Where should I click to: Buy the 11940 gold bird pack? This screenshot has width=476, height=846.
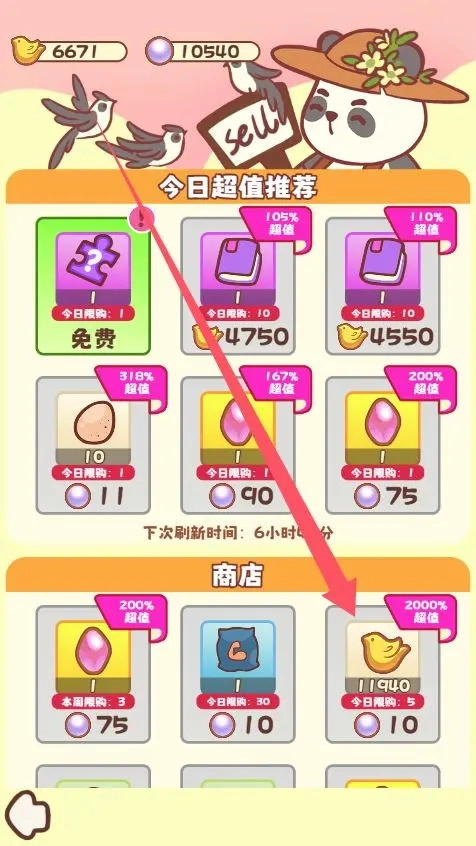click(x=383, y=674)
